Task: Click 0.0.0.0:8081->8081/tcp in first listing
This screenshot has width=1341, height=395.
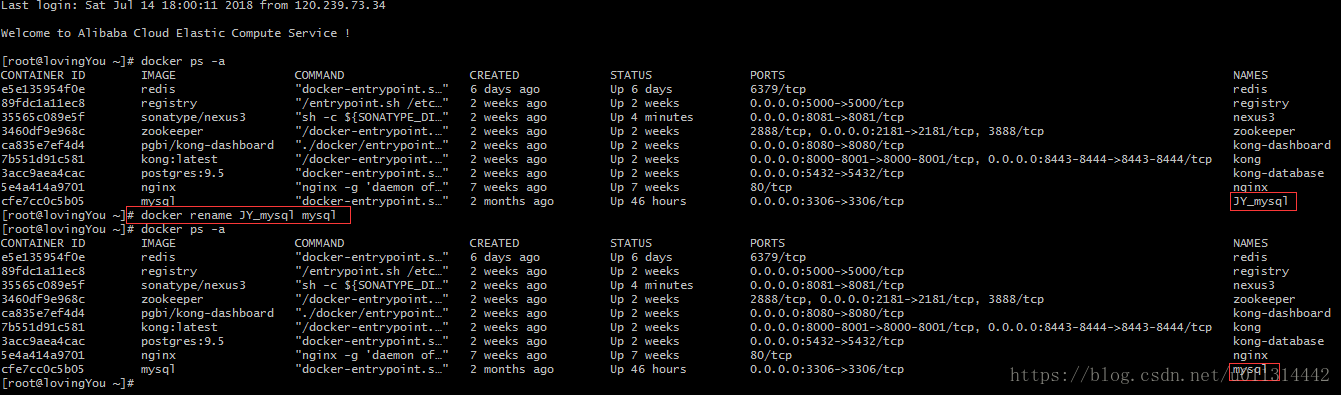Action: click(827, 118)
